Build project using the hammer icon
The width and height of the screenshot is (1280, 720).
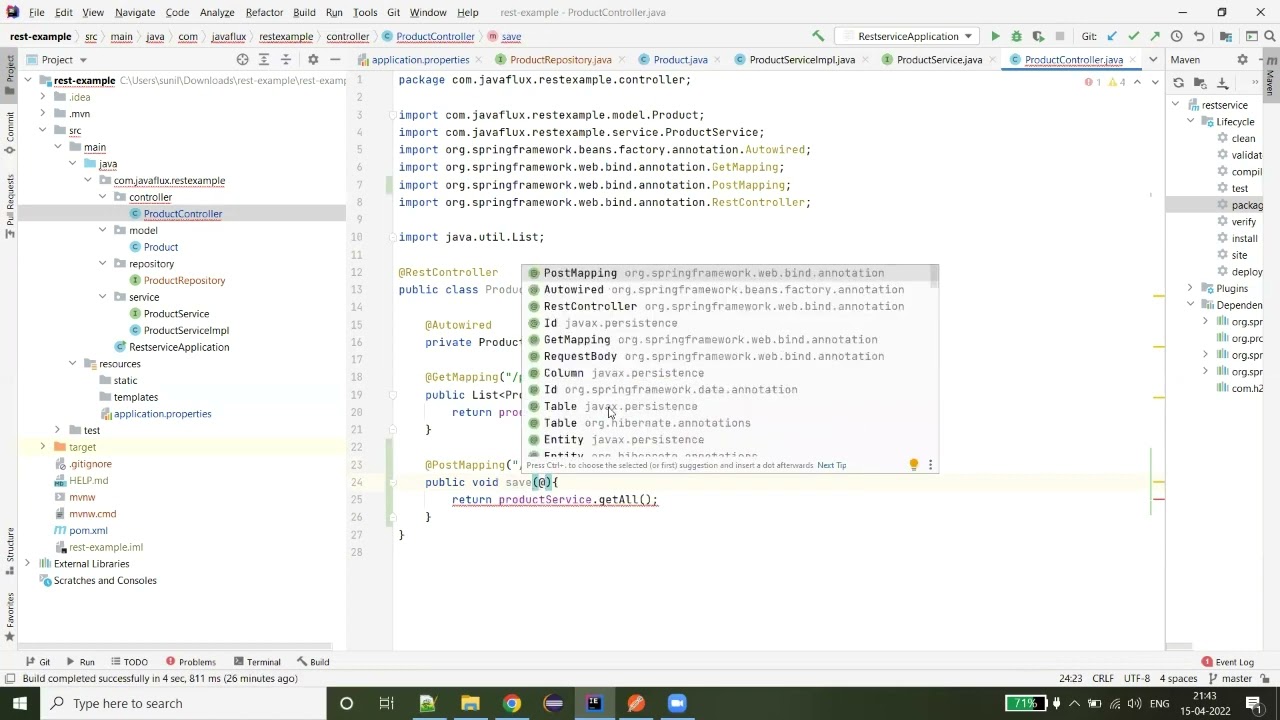point(818,37)
